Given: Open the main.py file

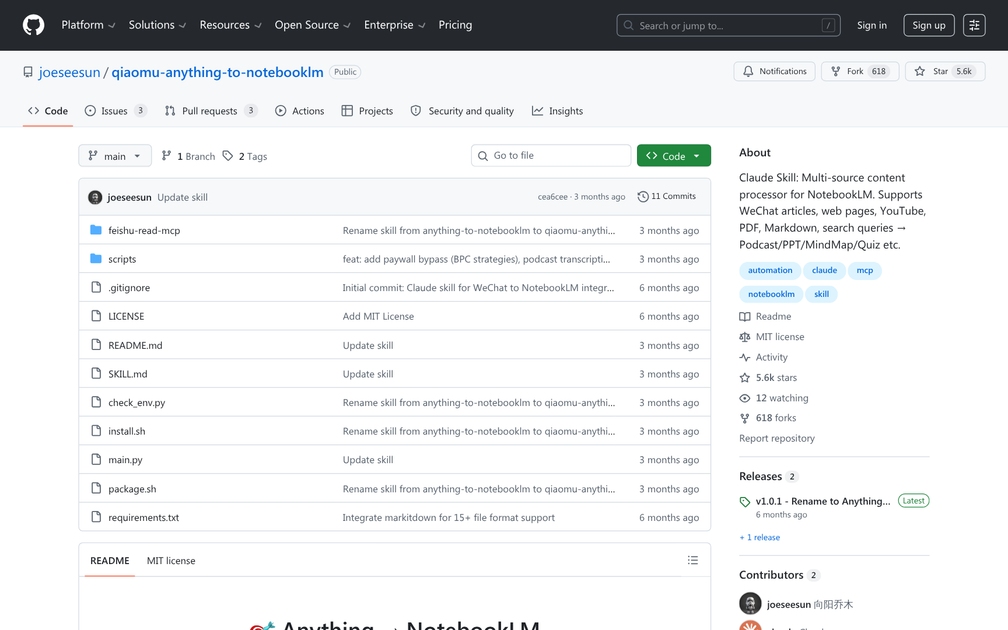Looking at the screenshot, I should click(x=125, y=460).
